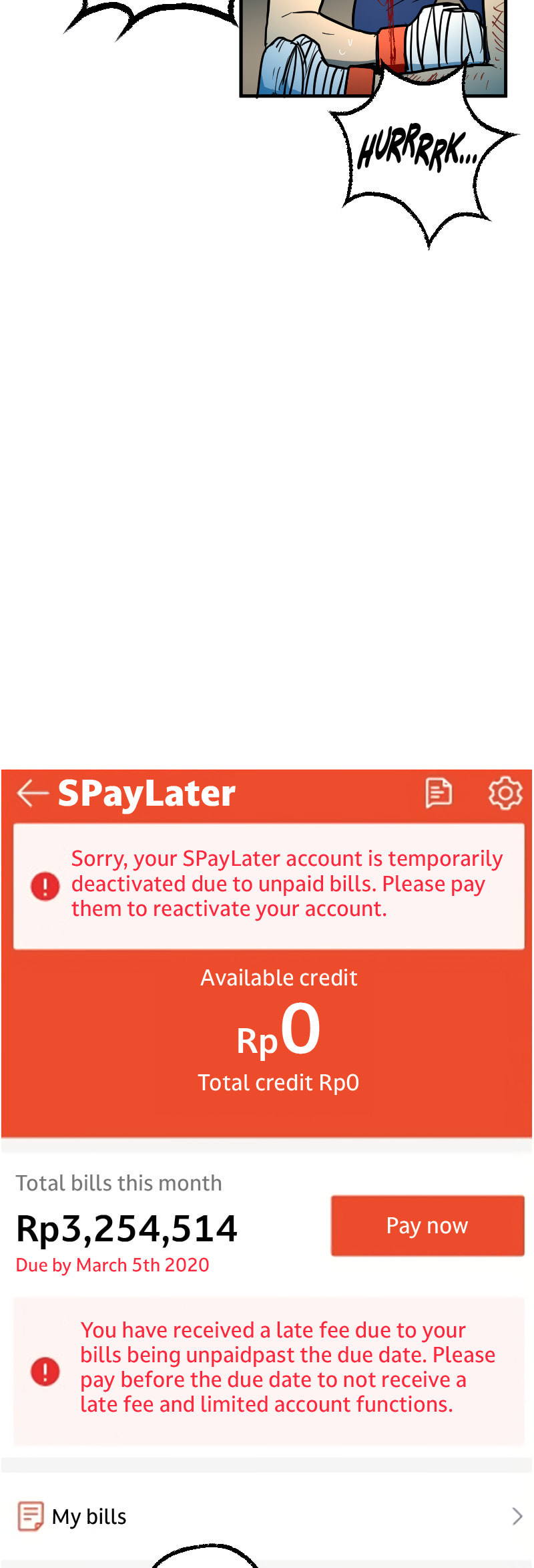Click the Available credit label
This screenshot has height=1568, width=534.
tap(279, 977)
